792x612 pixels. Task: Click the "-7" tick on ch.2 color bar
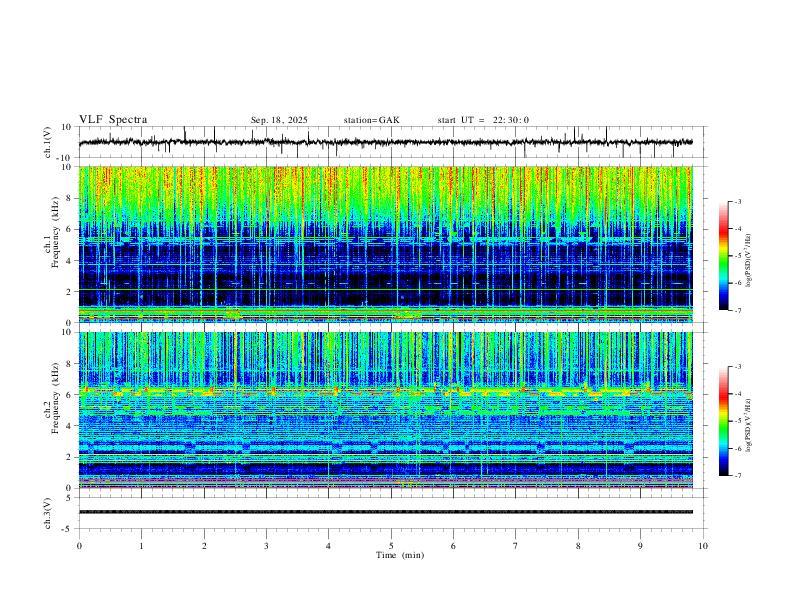click(x=737, y=476)
